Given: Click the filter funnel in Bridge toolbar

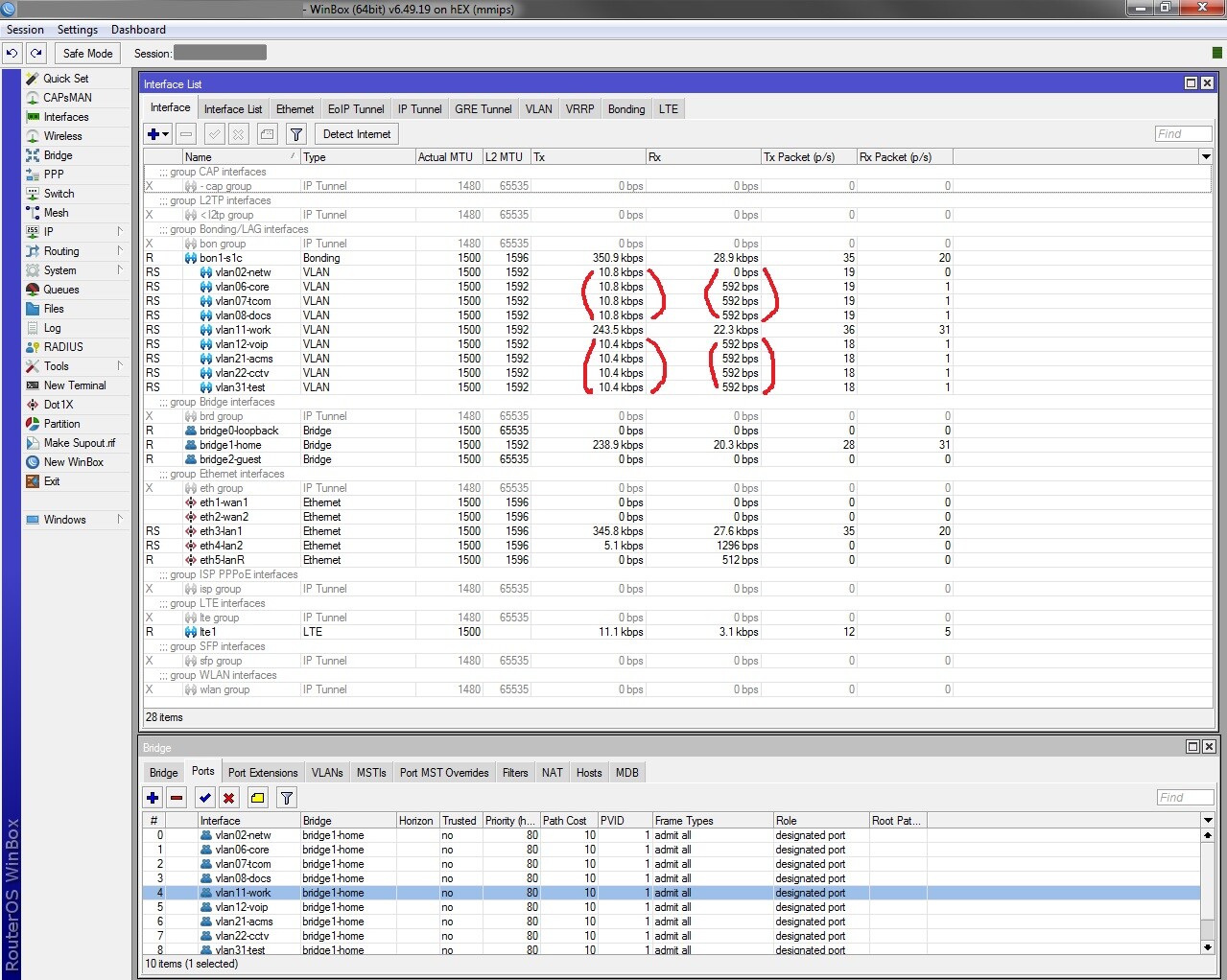Looking at the screenshot, I should tap(287, 798).
